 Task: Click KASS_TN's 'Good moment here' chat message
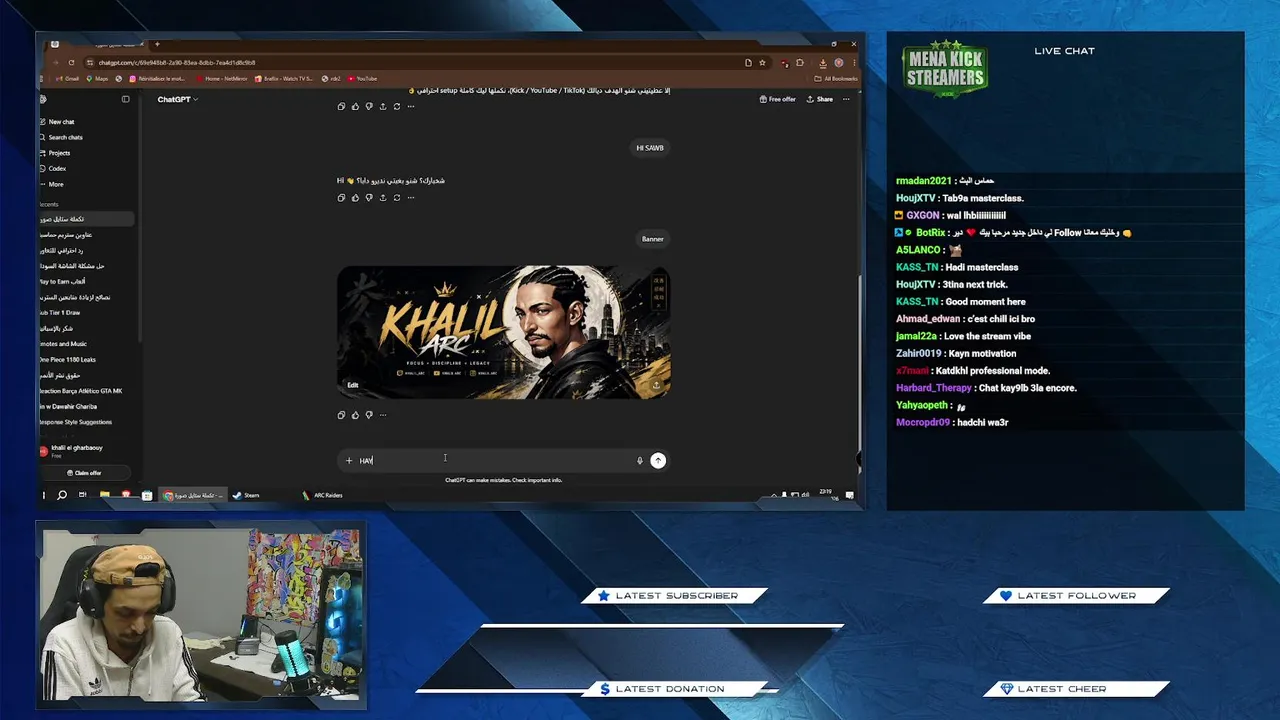point(960,302)
